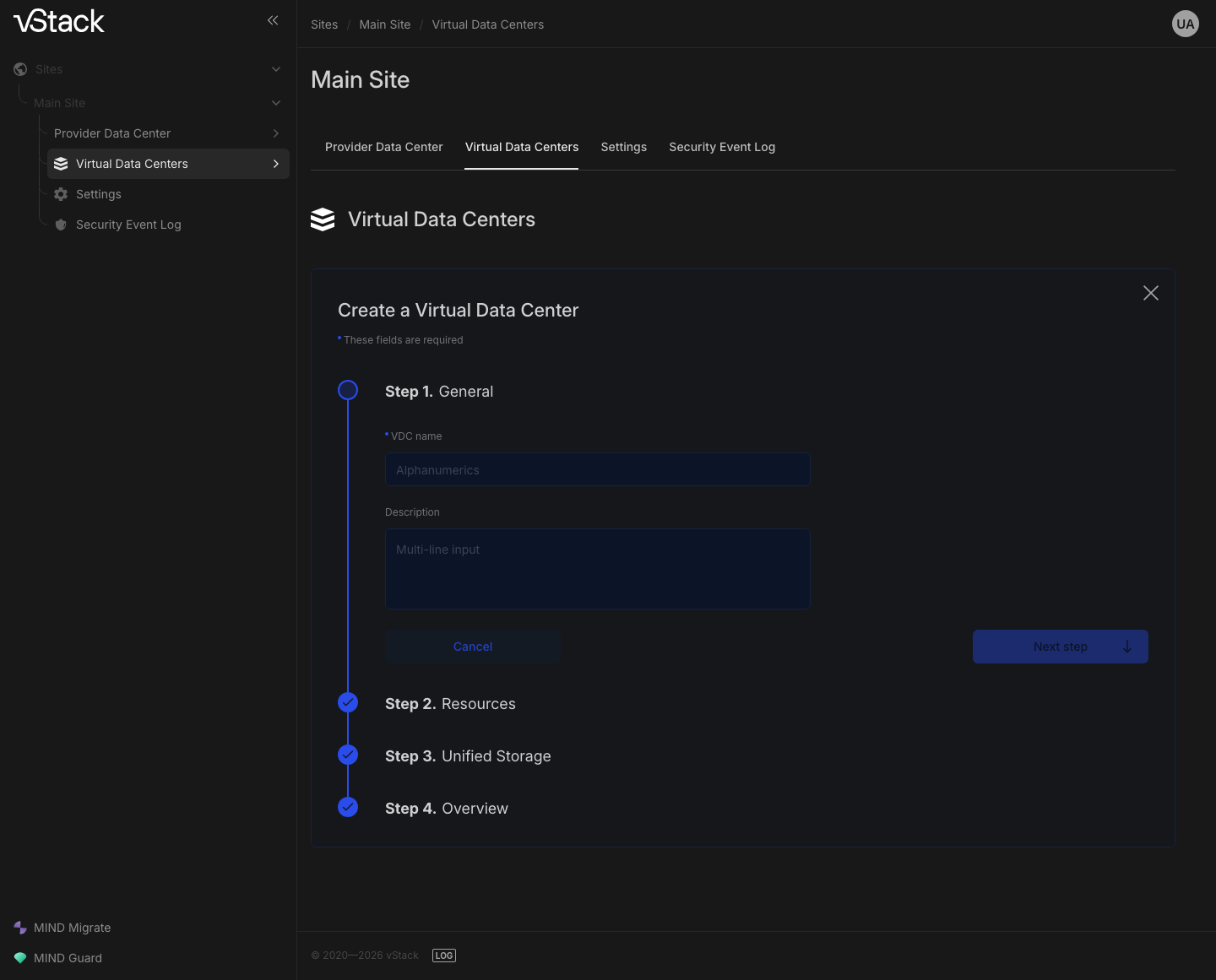Open MIND Migrate link text
This screenshot has height=980, width=1216.
tap(73, 928)
